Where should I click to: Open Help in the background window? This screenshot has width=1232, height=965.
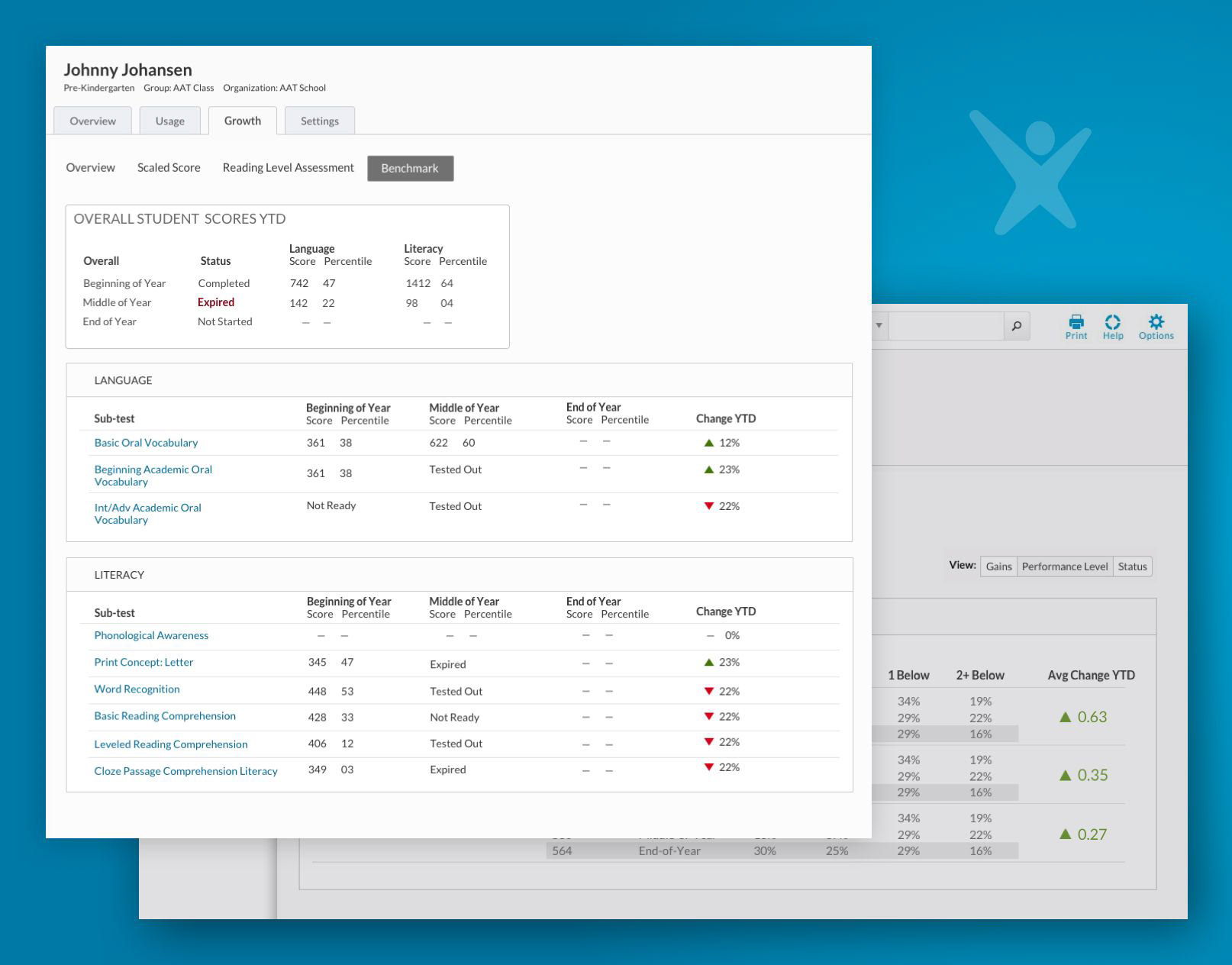(1113, 326)
